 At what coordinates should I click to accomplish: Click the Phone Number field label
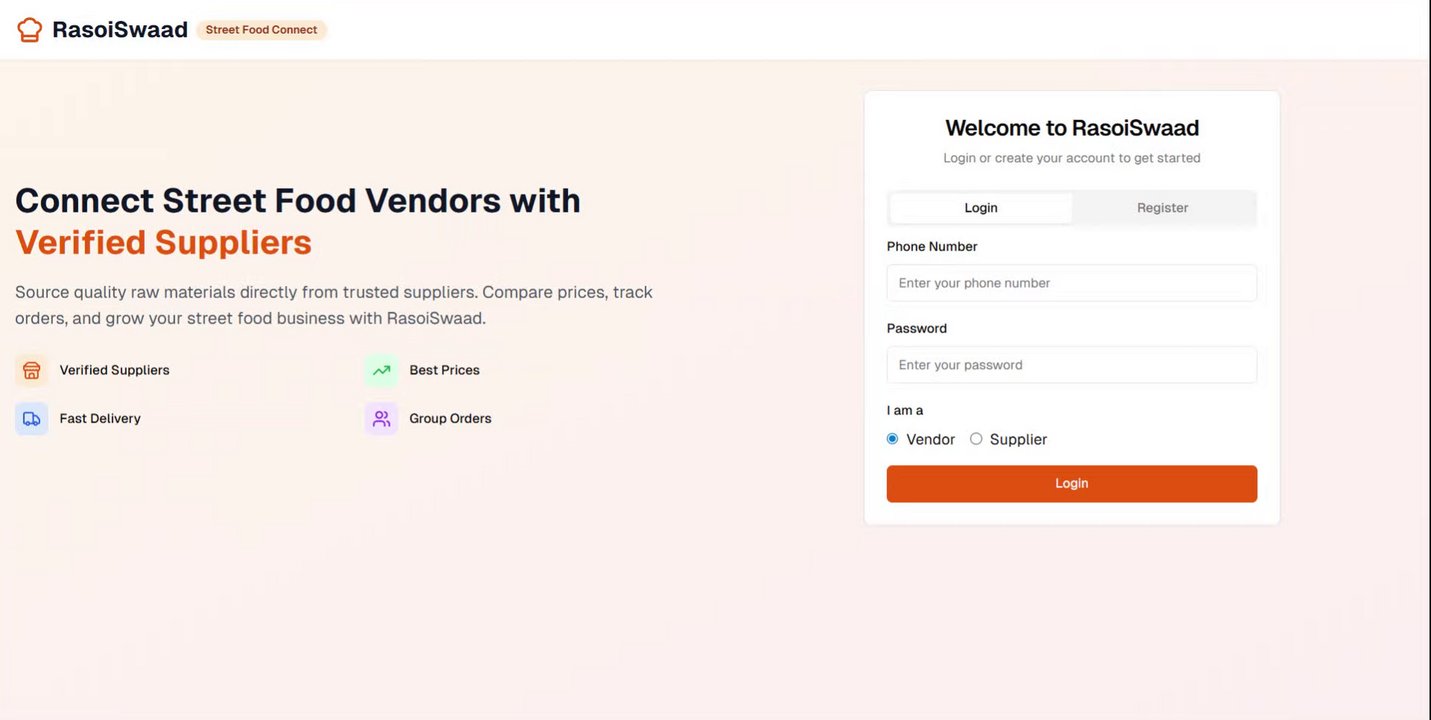(x=931, y=247)
